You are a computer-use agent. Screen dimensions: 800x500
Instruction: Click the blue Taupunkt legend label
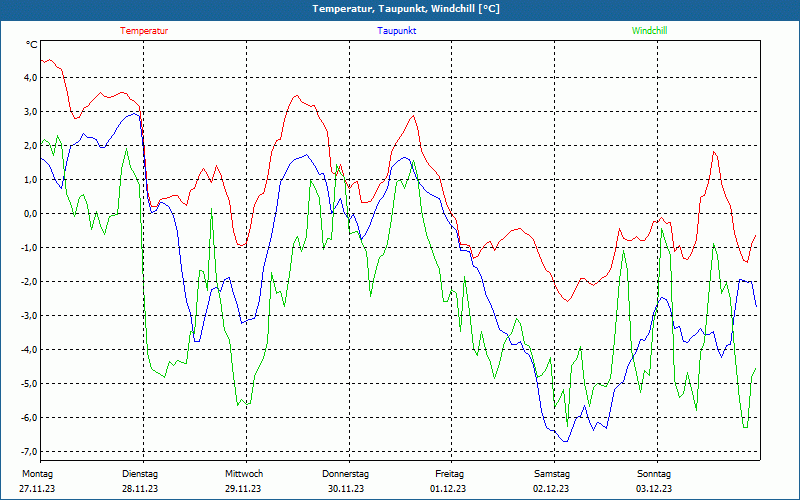tap(396, 31)
